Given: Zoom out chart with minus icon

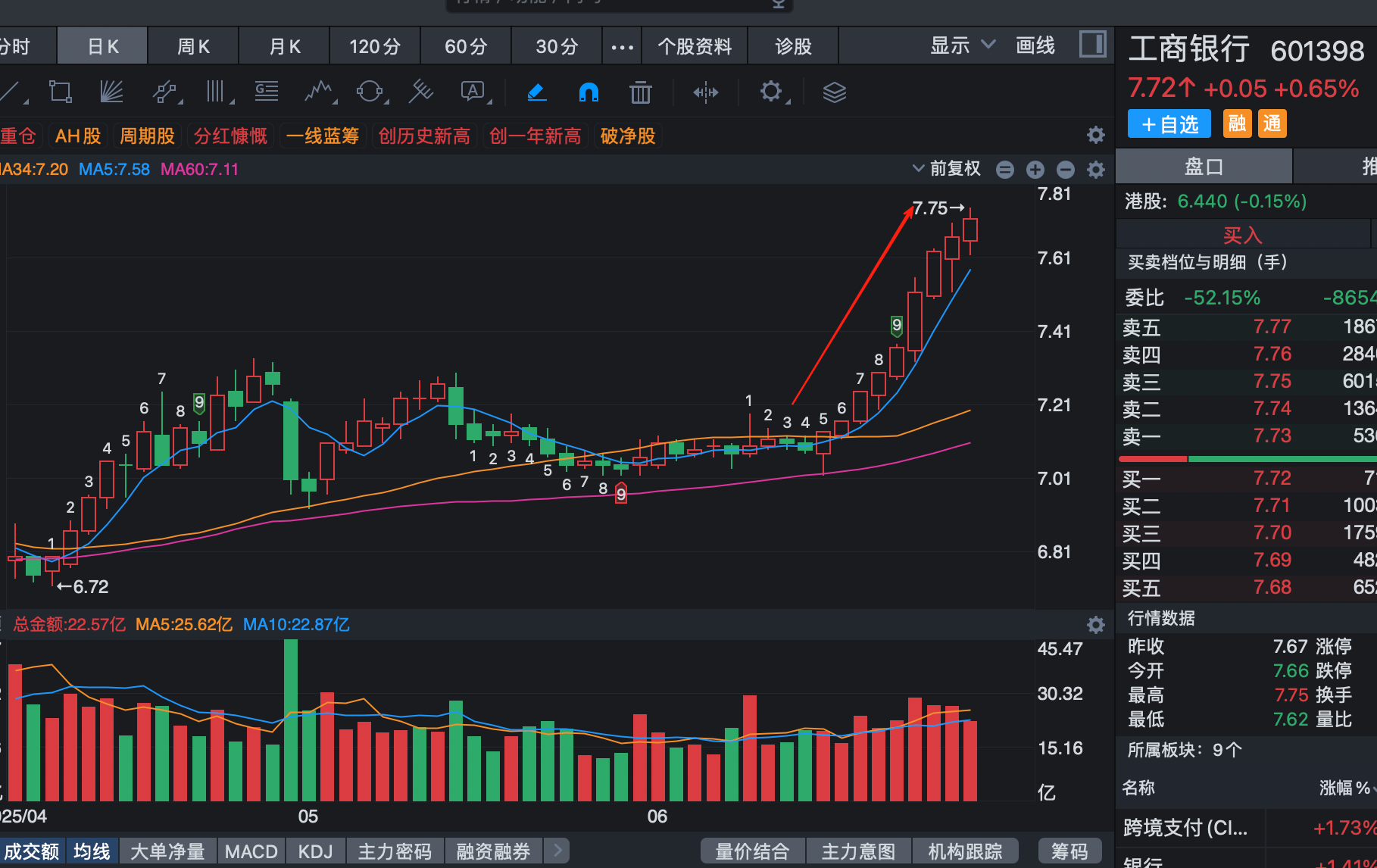Looking at the screenshot, I should tap(1066, 170).
